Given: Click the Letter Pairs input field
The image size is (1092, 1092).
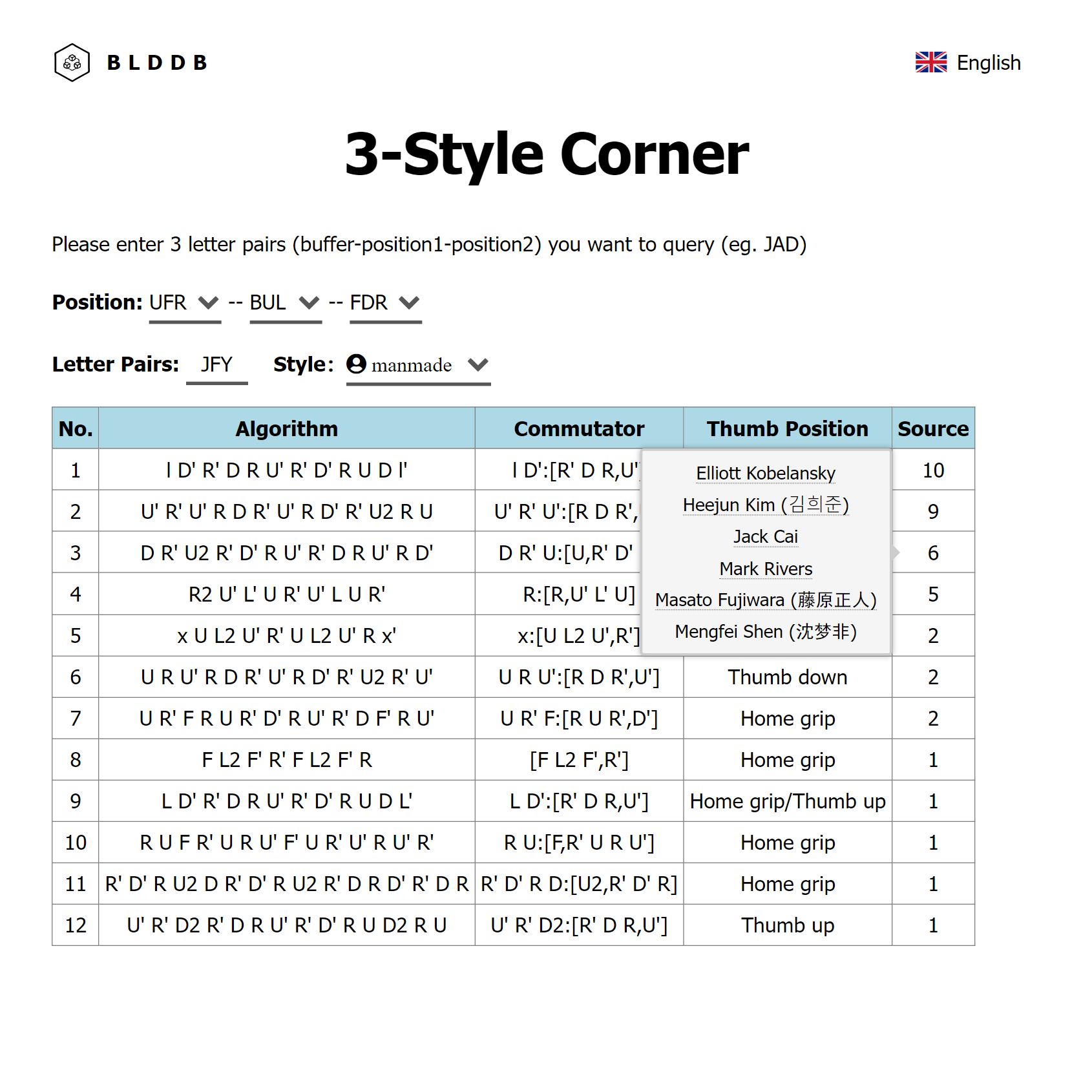Looking at the screenshot, I should [x=216, y=364].
